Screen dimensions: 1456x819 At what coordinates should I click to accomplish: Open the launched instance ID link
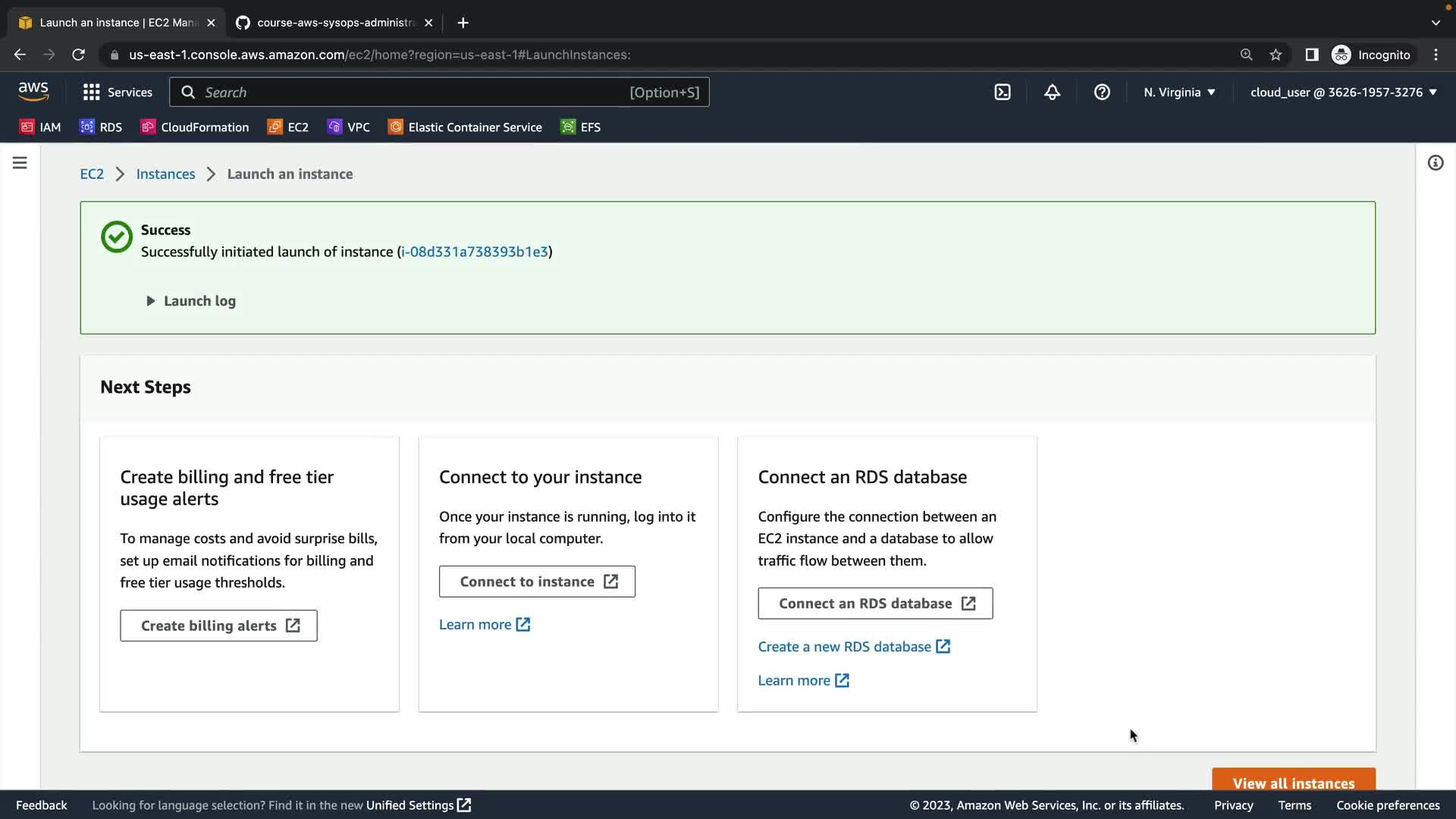coord(474,252)
